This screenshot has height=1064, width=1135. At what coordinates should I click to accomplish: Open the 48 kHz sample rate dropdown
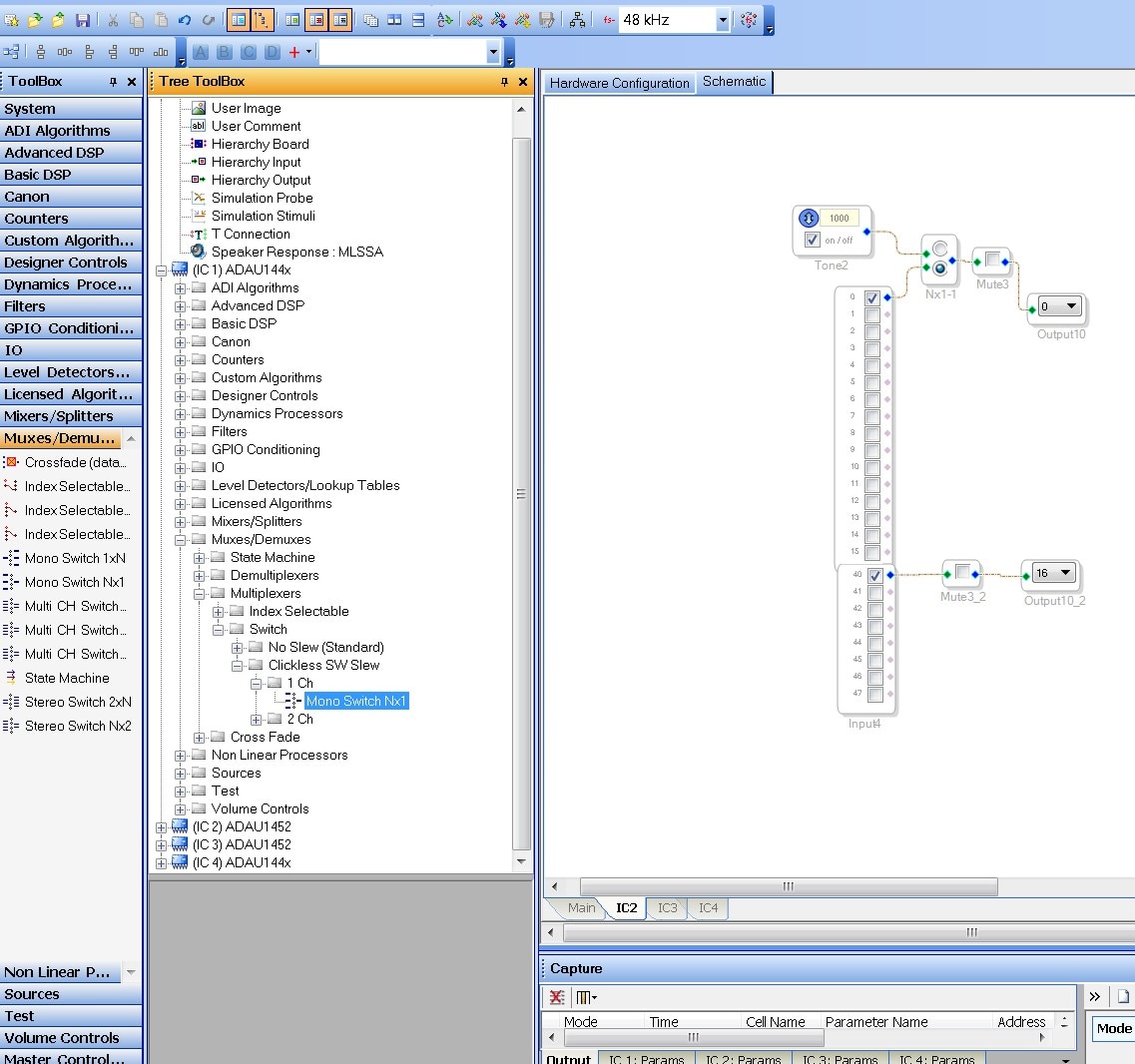[722, 20]
